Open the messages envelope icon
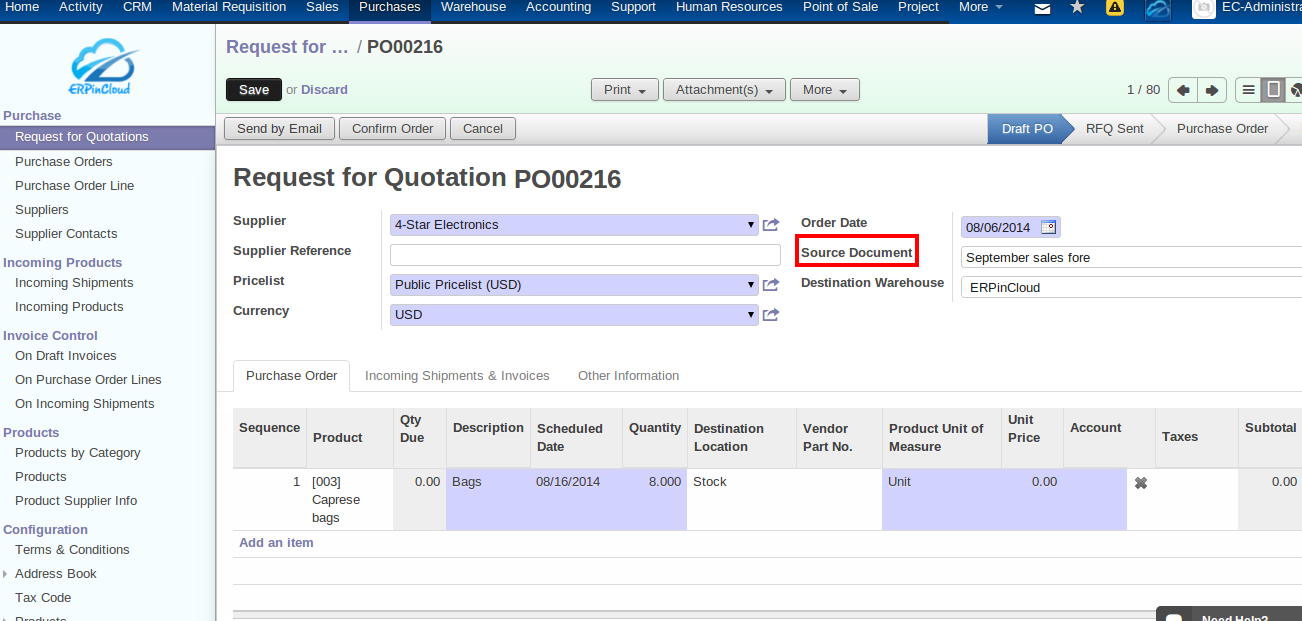Viewport: 1302px width, 621px height. (1042, 8)
